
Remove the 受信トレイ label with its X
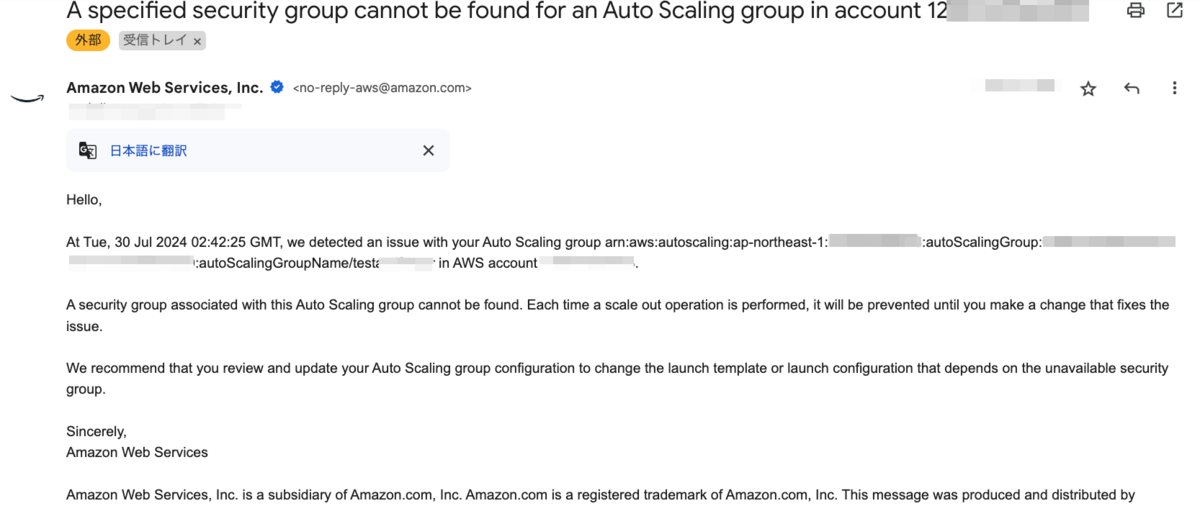coord(197,41)
